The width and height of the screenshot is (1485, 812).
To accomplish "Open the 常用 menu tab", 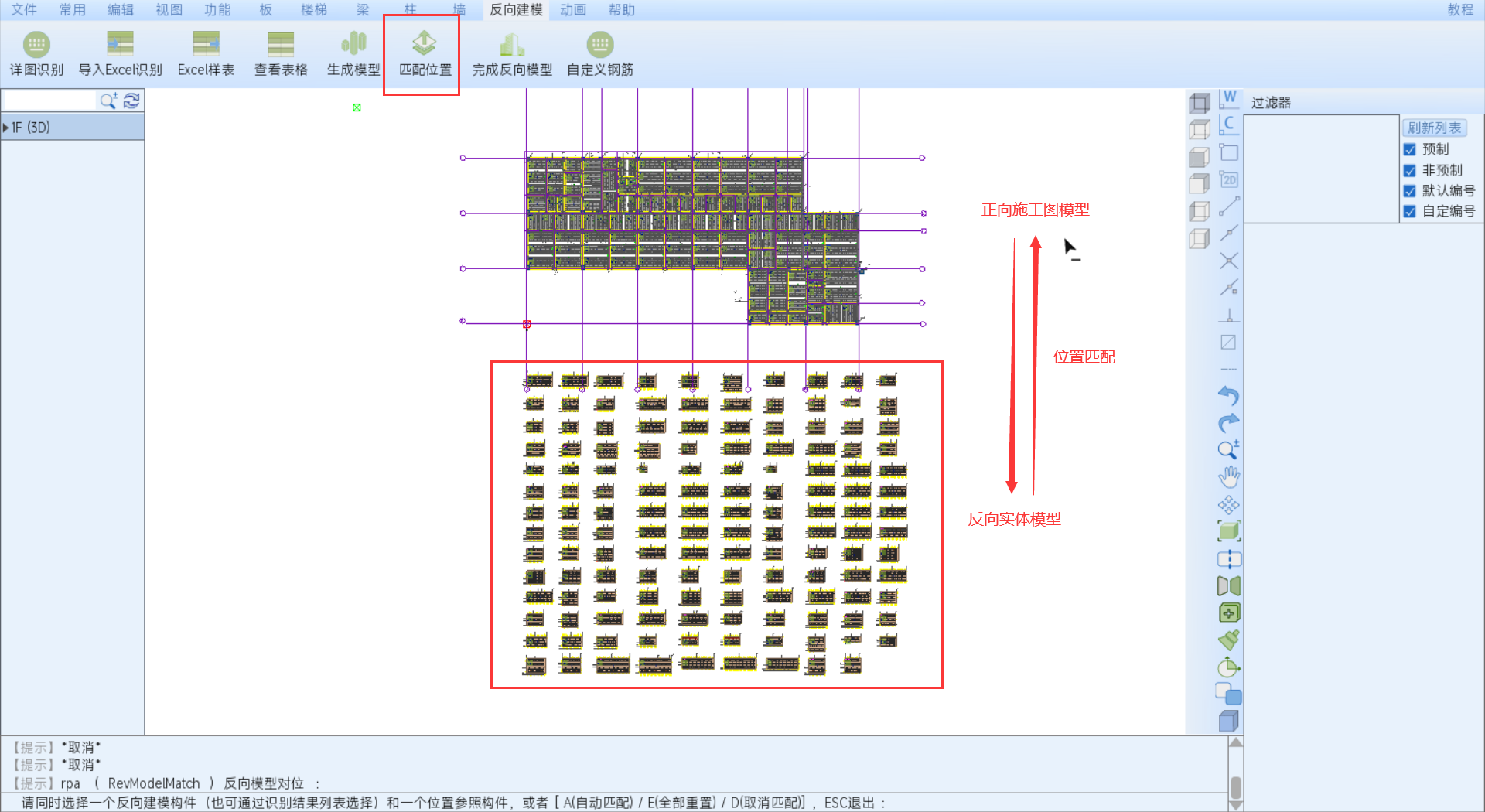I will [72, 10].
